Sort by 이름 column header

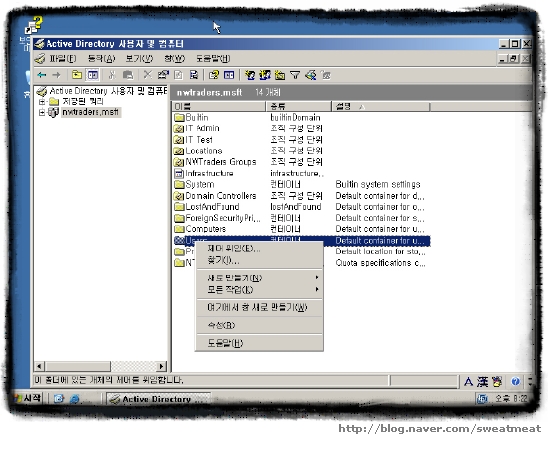218,106
